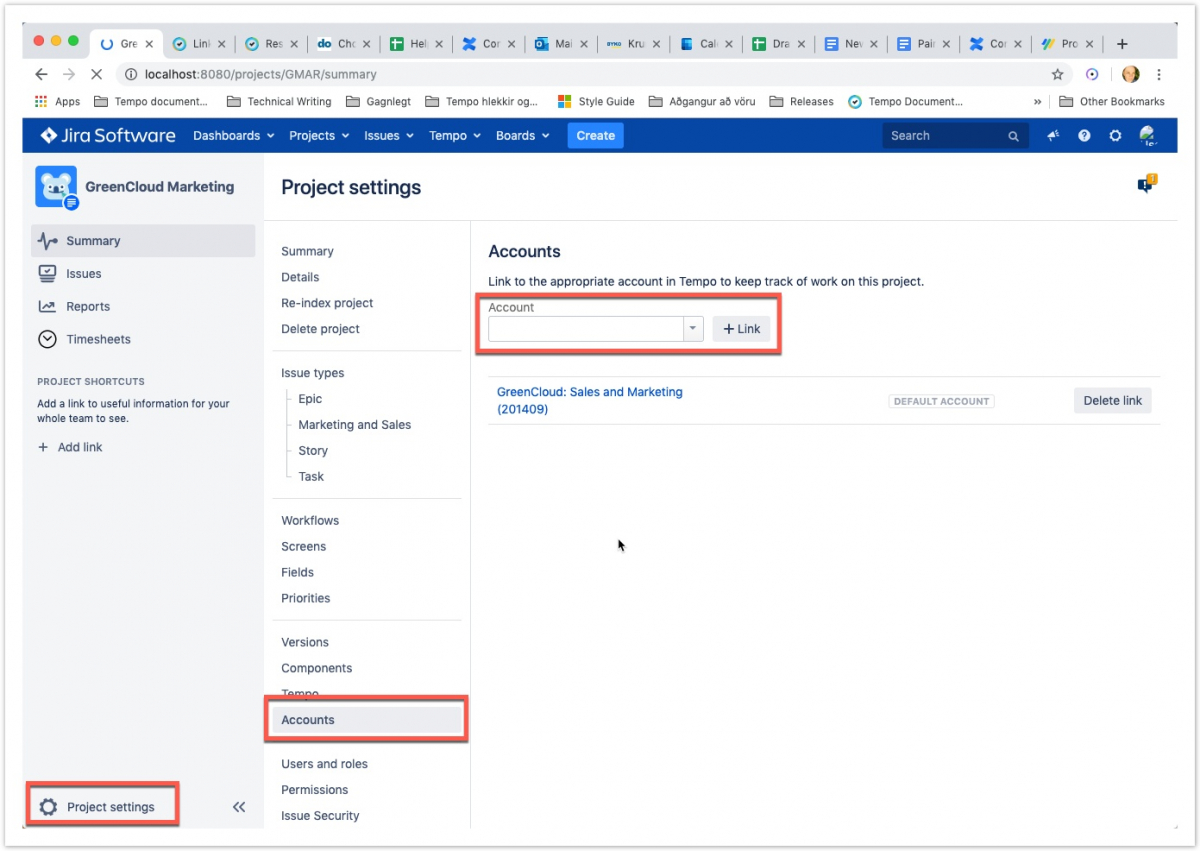Bookmark page with the star icon
Screen dimensions: 1200x851
[1057, 74]
